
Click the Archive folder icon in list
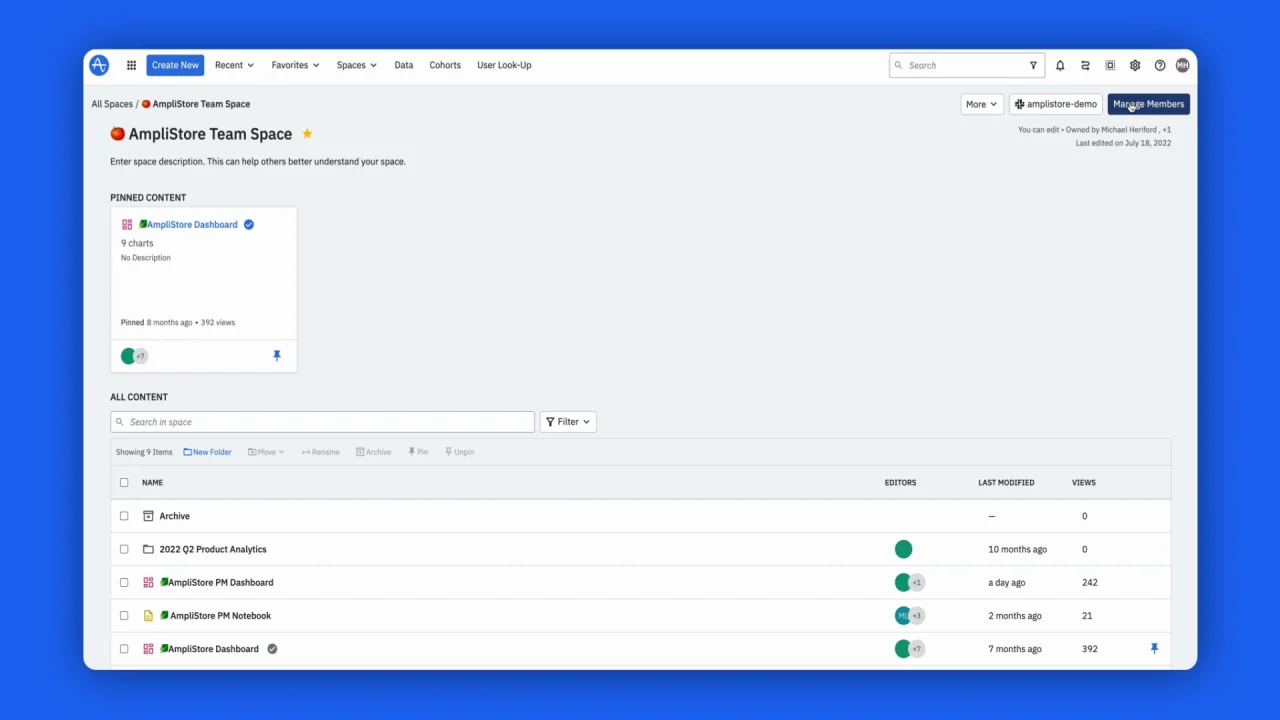coord(148,516)
